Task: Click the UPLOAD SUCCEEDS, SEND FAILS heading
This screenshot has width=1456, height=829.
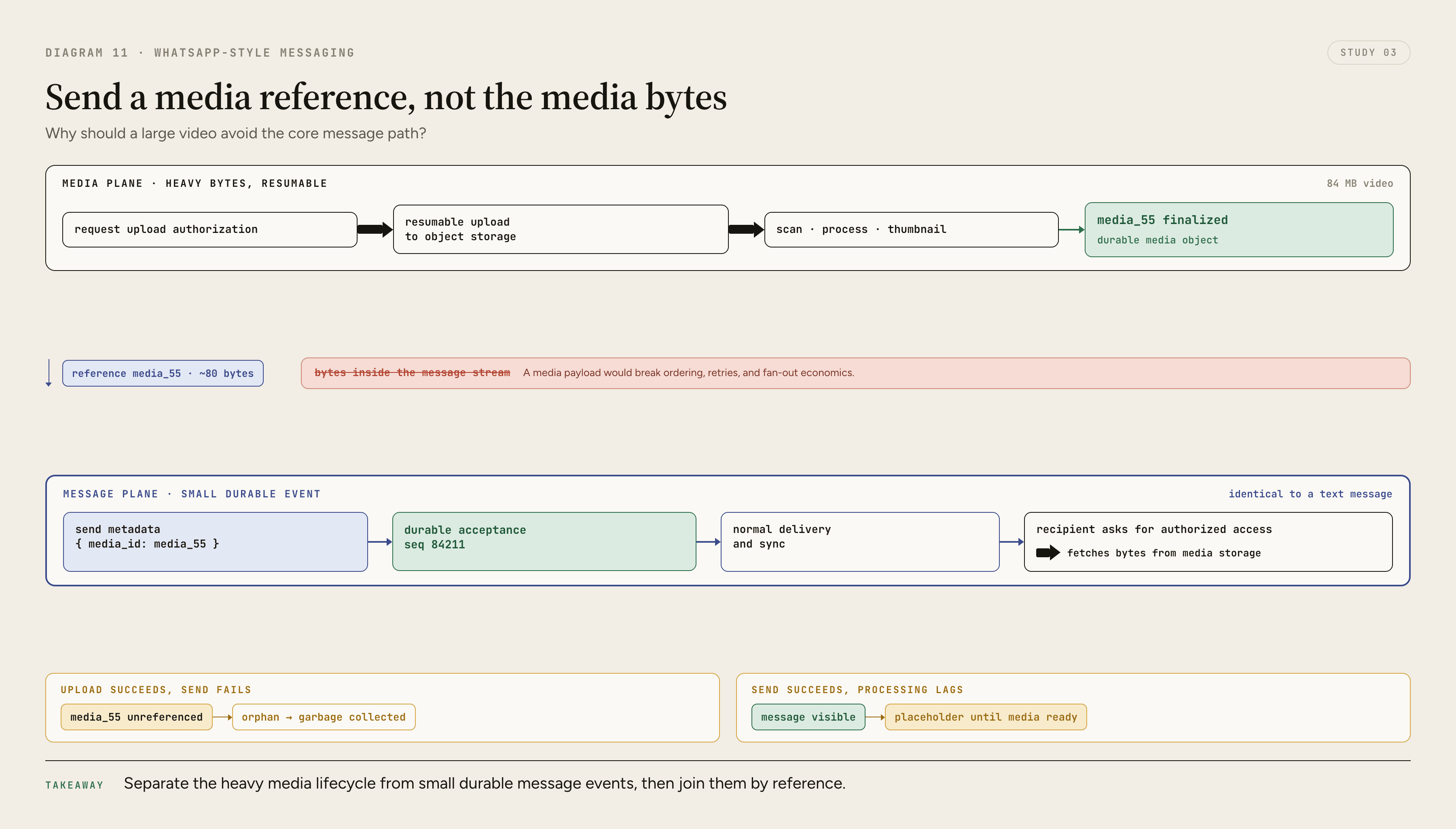Action: click(156, 689)
